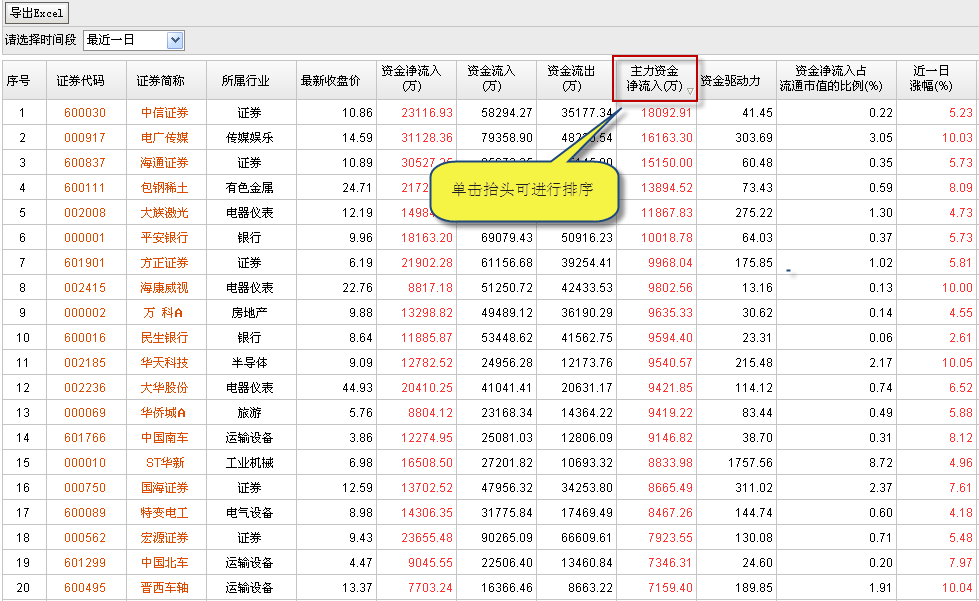The image size is (979, 601).
Task: Open 海康威视 stock link
Action: click(164, 288)
